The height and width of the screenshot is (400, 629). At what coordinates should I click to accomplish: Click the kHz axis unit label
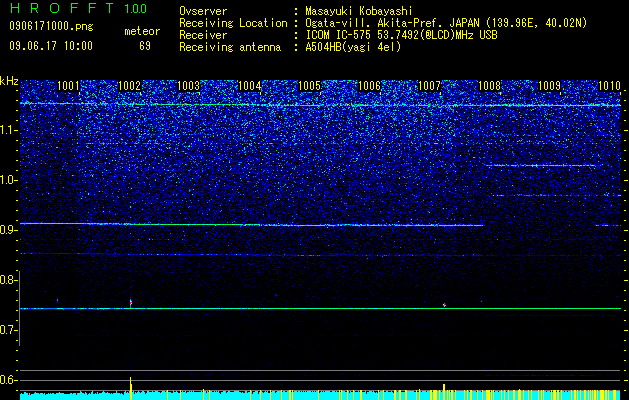[9, 81]
